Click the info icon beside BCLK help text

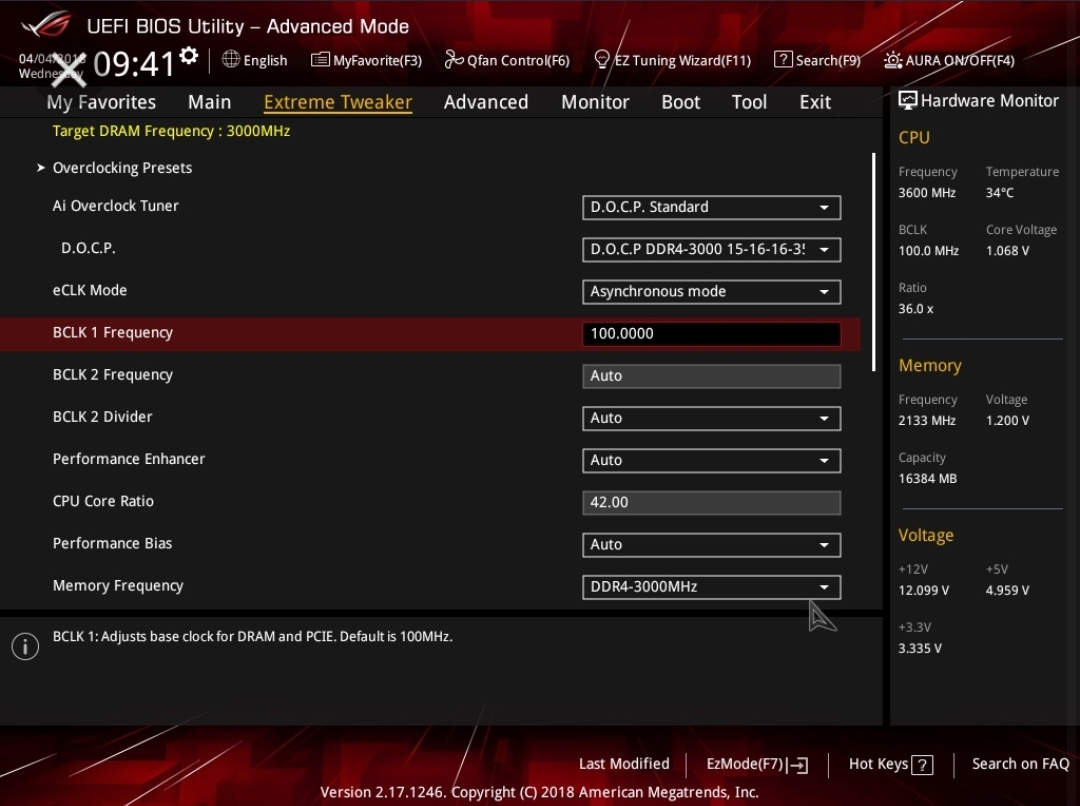(25, 646)
